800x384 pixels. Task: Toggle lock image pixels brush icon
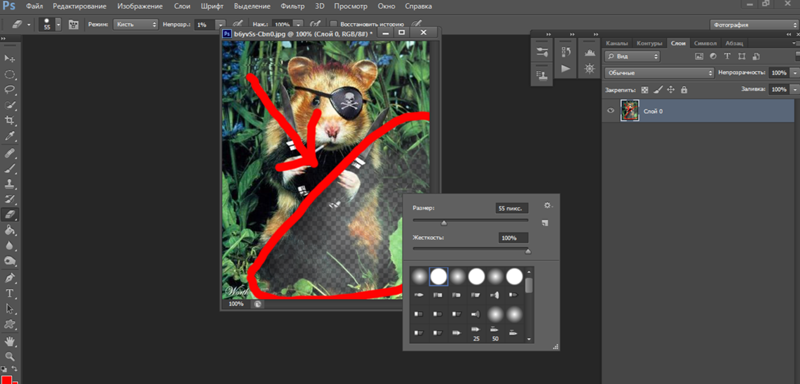pyautogui.click(x=658, y=89)
